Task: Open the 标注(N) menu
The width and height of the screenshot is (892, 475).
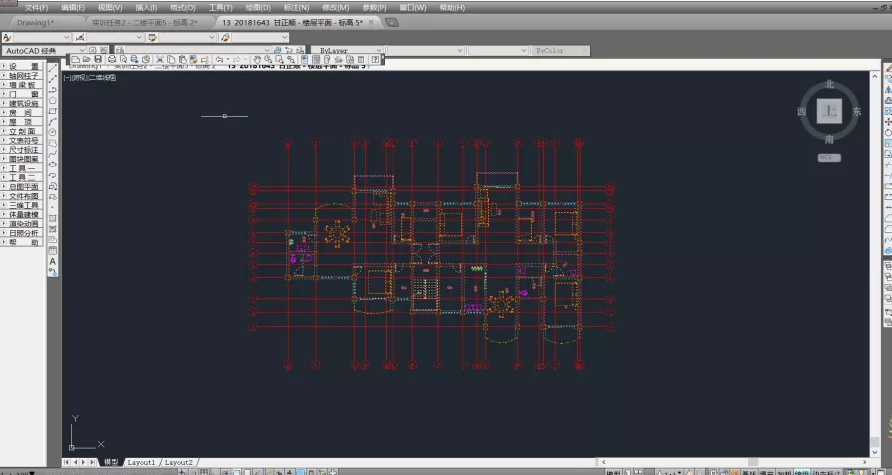Action: tap(296, 7)
